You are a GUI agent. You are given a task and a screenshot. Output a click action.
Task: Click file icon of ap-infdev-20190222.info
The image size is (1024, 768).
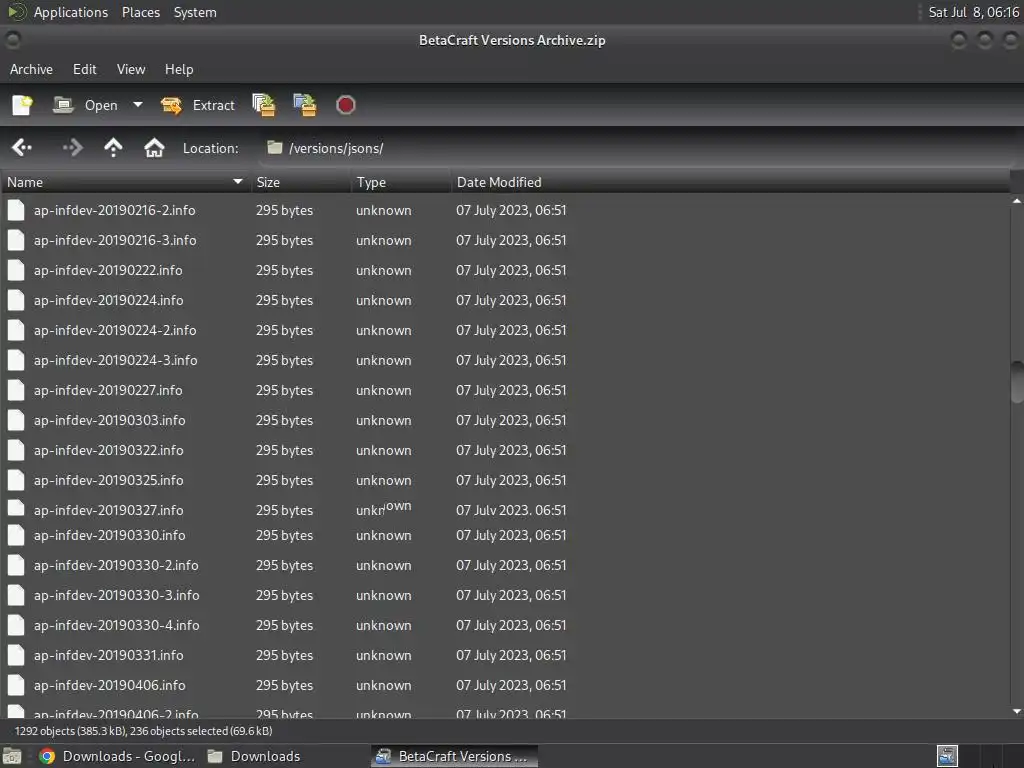click(16, 270)
